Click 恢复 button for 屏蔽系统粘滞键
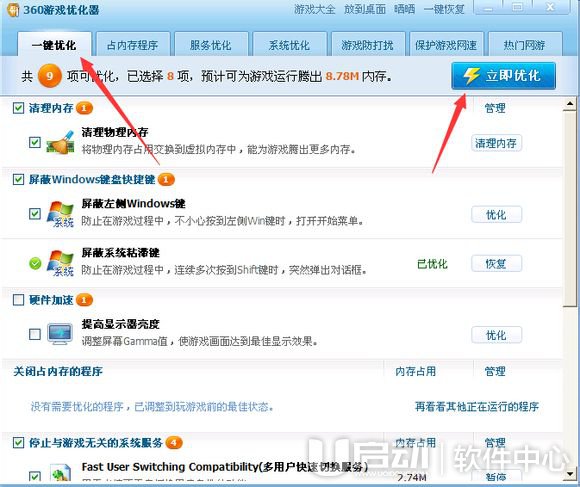 tap(496, 264)
